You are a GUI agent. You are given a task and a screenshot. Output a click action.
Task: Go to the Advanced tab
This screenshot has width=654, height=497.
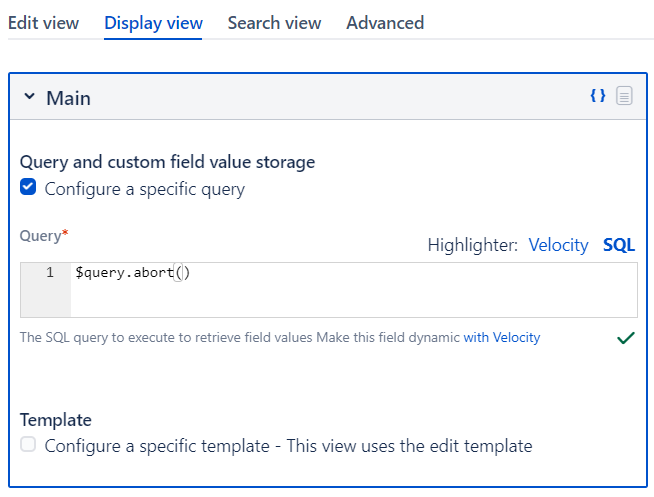click(385, 23)
